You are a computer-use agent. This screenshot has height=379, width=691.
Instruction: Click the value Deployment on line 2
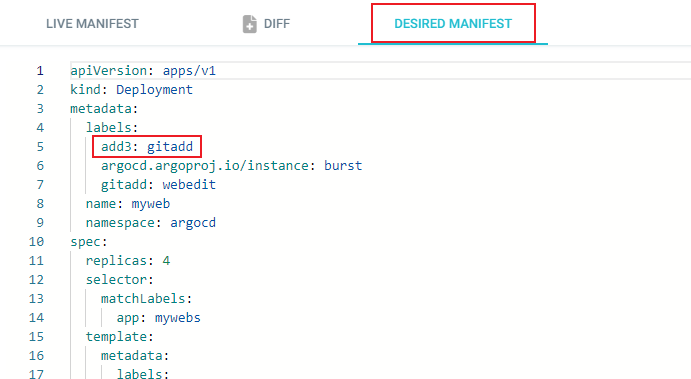pos(154,90)
